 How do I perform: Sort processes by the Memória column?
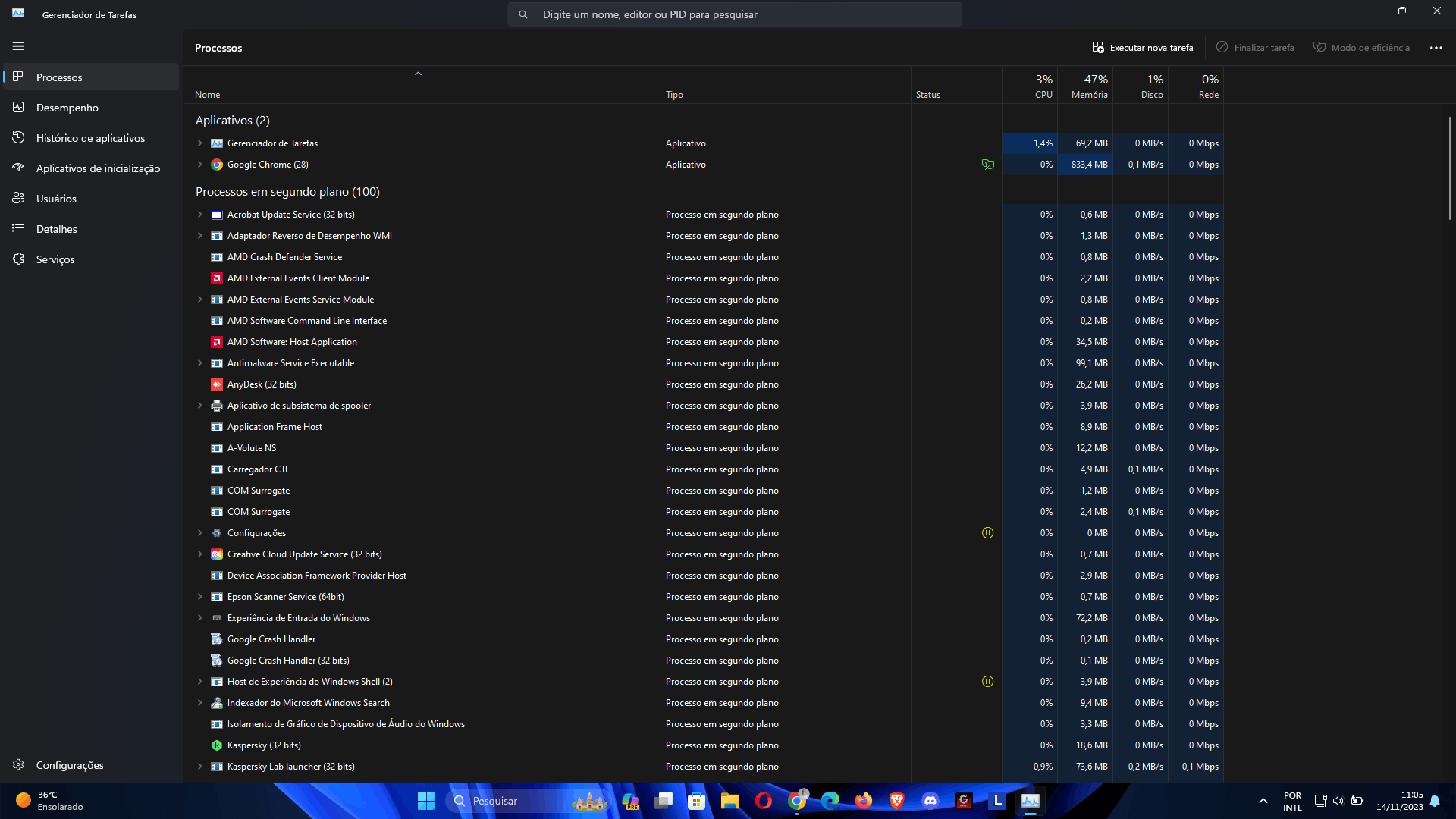[x=1089, y=86]
